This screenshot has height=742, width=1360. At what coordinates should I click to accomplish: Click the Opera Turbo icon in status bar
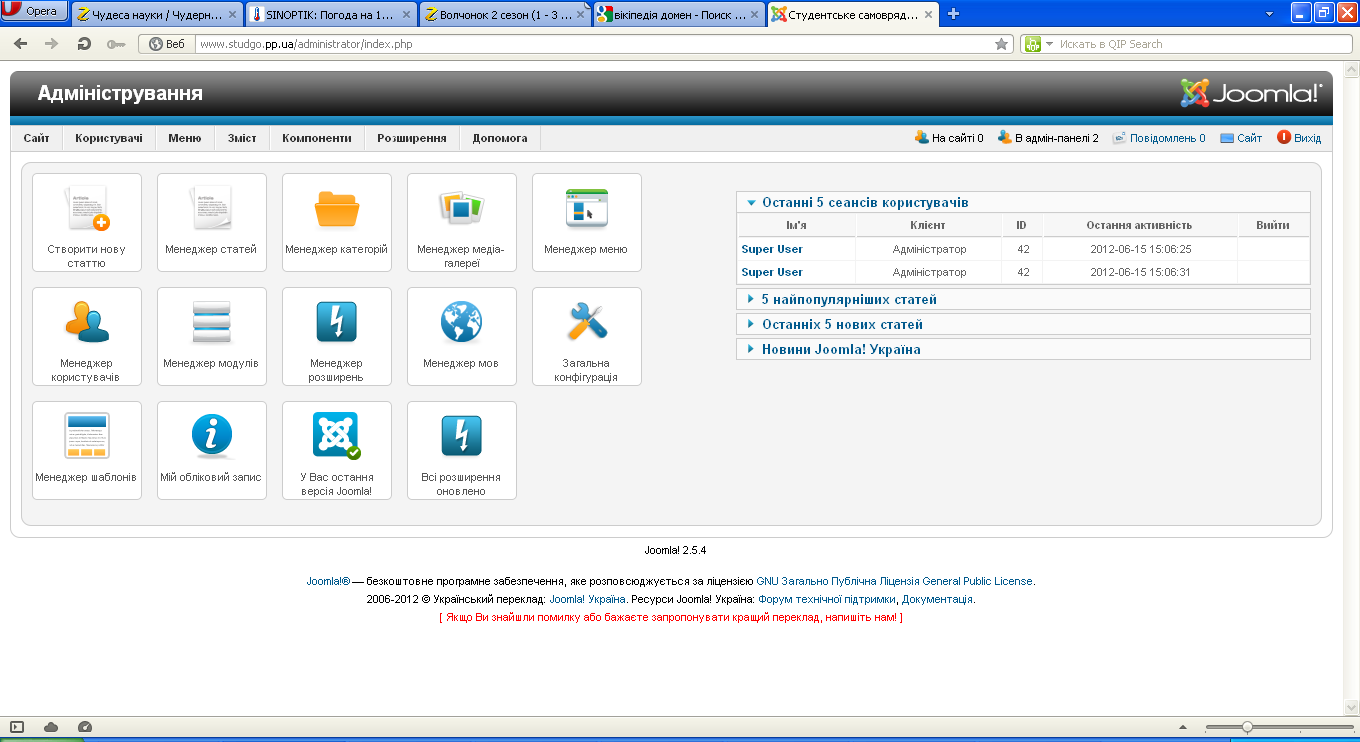84,727
